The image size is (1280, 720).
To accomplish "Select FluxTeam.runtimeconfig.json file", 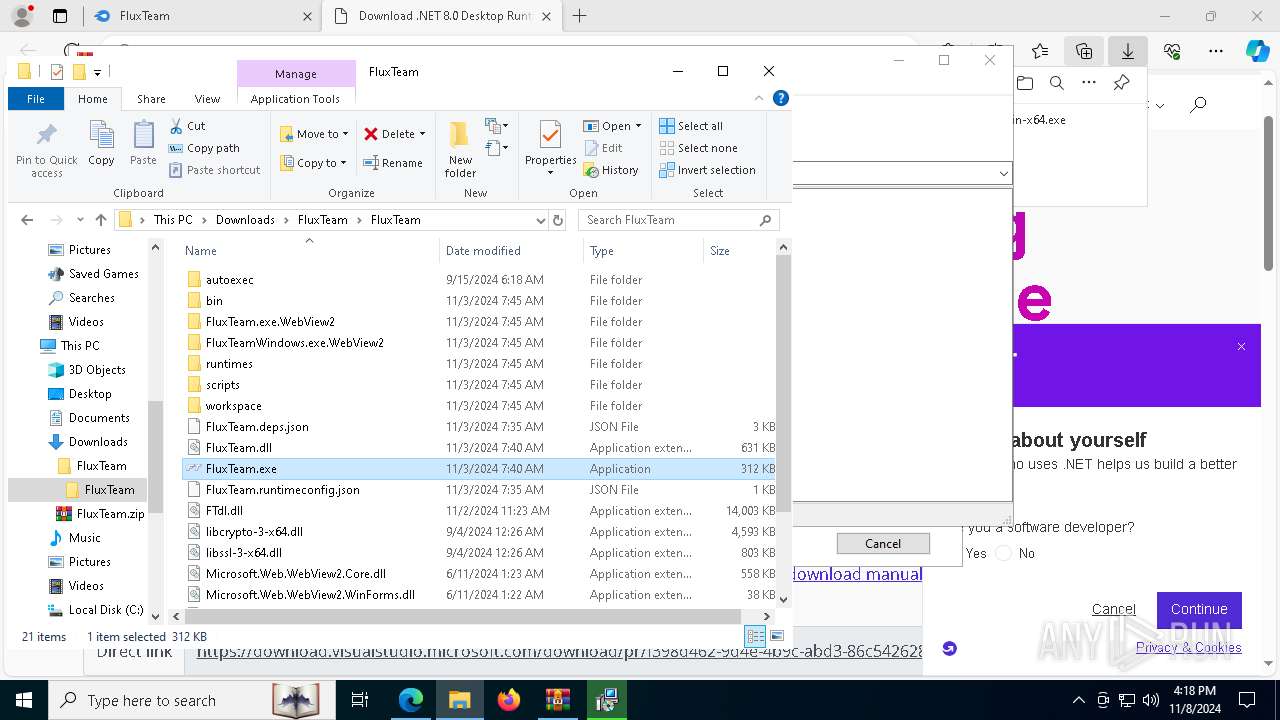I will [282, 490].
